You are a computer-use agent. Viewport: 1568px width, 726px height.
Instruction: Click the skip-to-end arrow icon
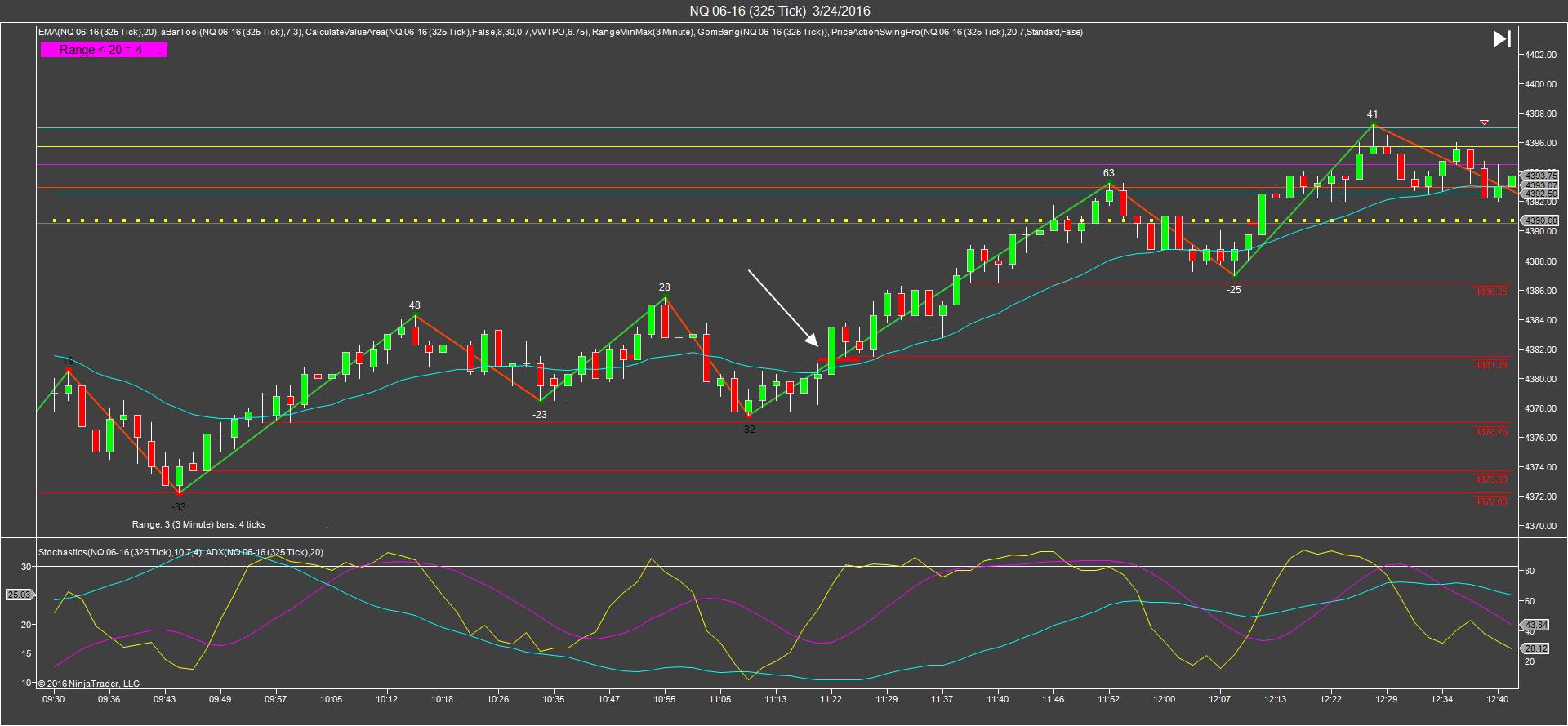[1502, 38]
